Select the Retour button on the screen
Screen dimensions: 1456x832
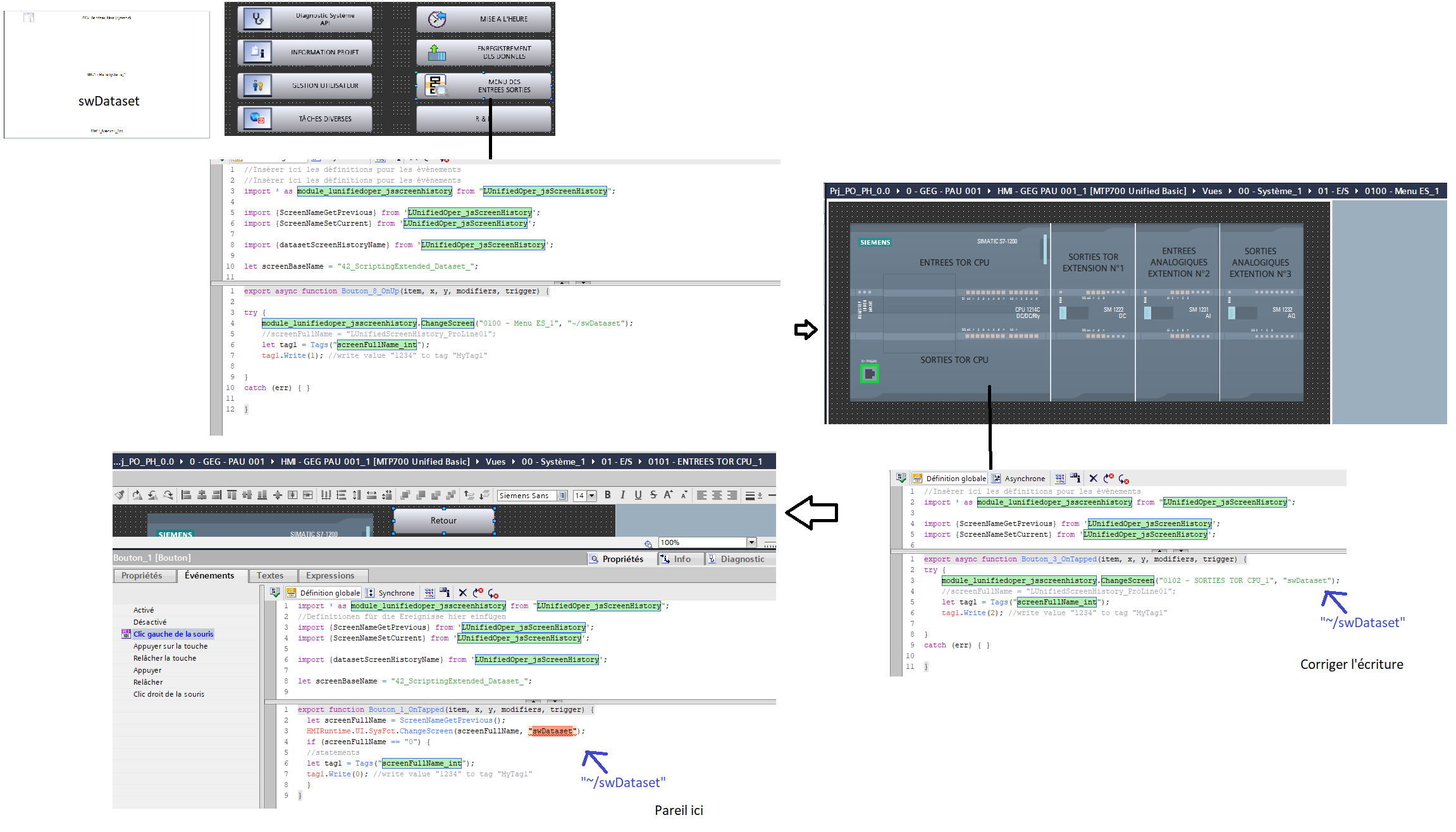coord(443,520)
